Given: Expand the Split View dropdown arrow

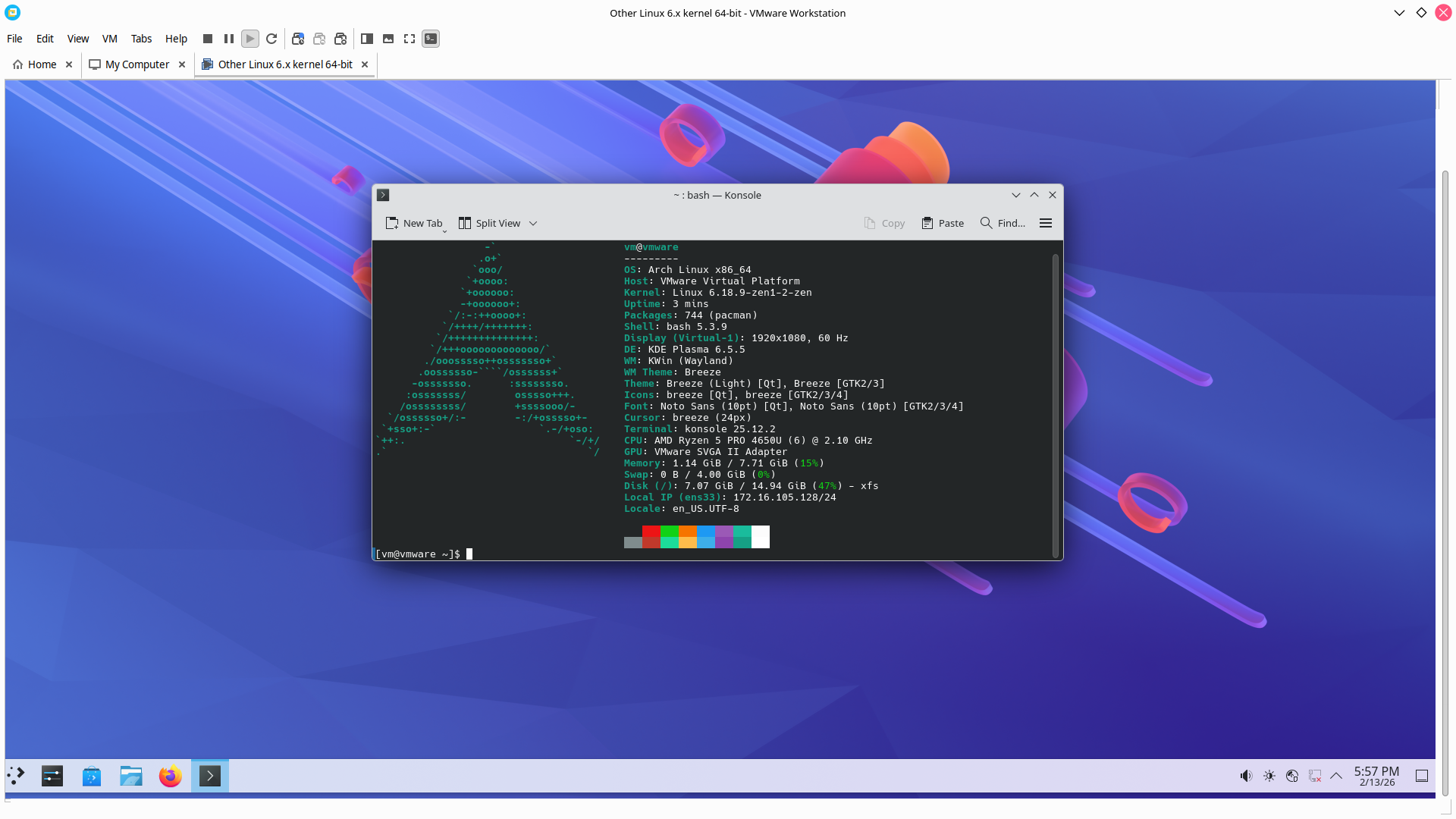Looking at the screenshot, I should [x=533, y=223].
